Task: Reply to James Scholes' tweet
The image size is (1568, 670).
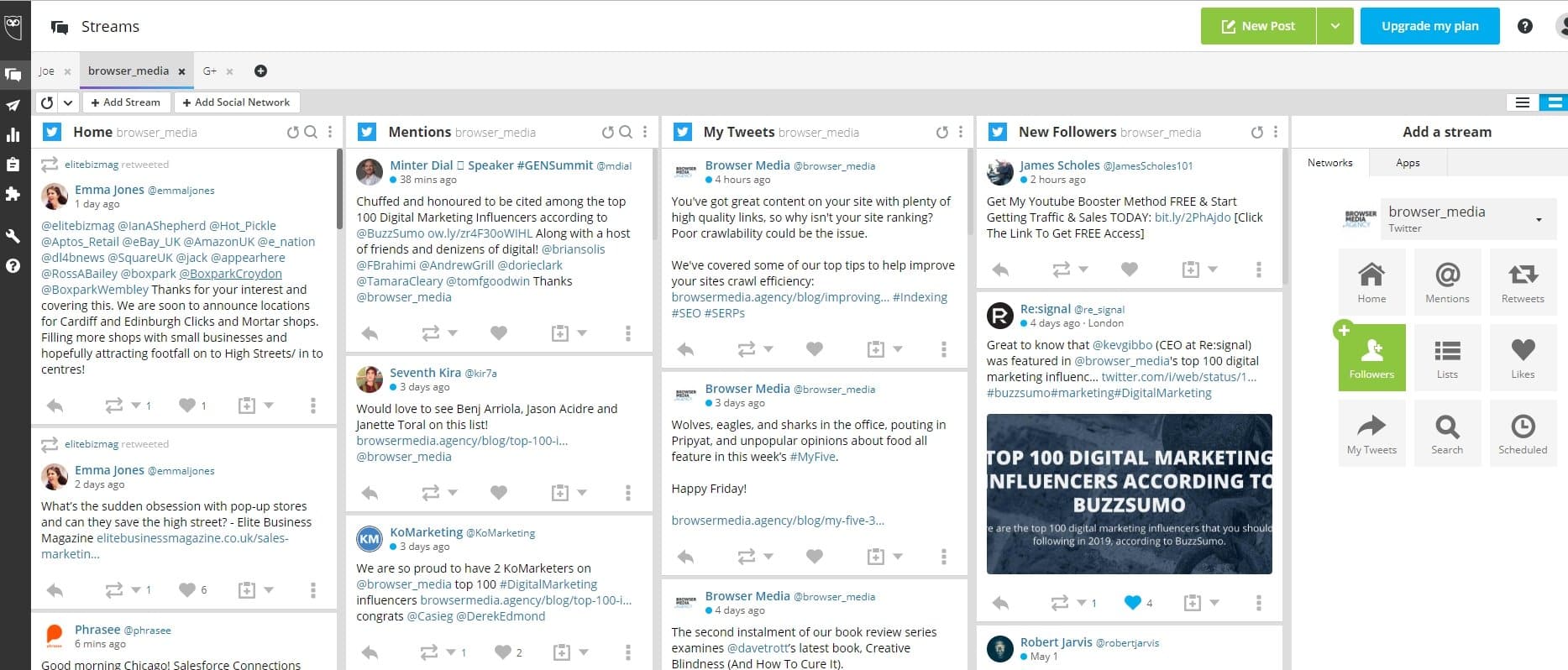Action: pos(1000,270)
